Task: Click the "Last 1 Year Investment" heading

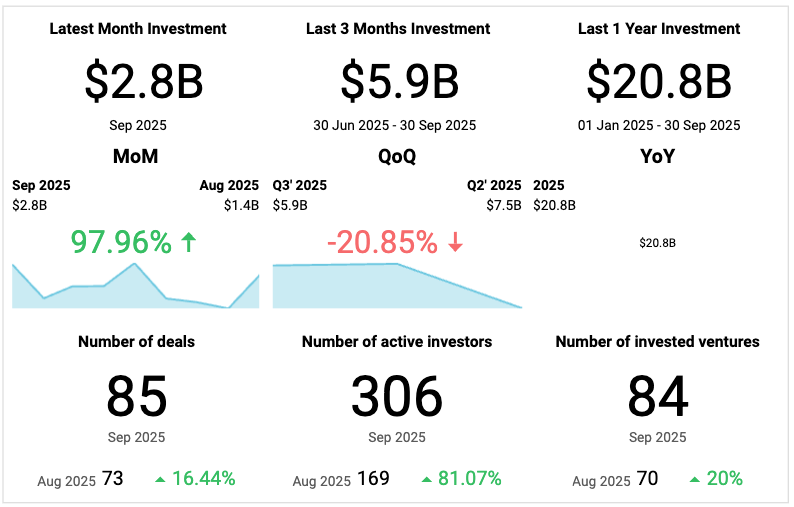Action: (659, 29)
